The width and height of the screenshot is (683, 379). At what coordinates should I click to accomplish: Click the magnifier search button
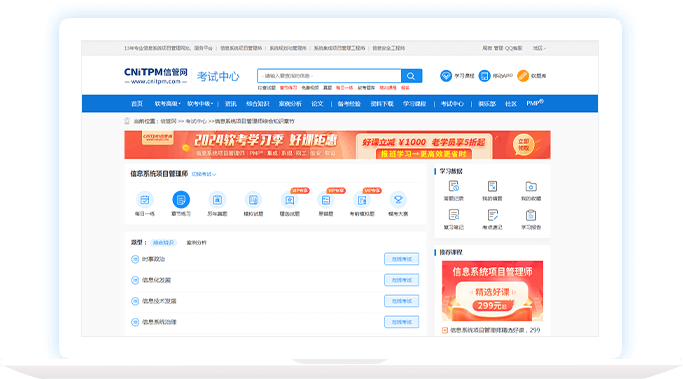[x=411, y=76]
